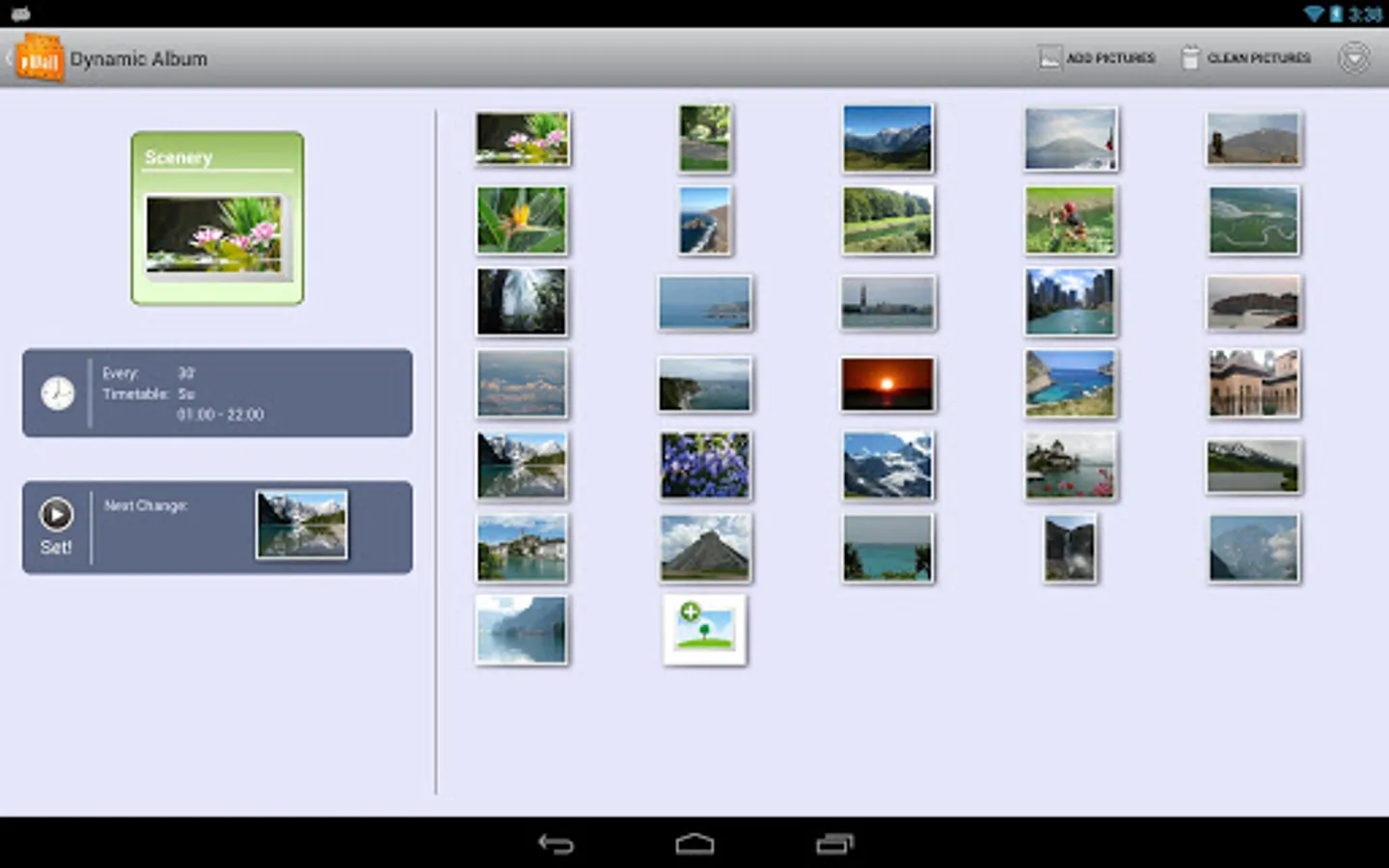Tap the orange pWall app icon
This screenshot has height=868, width=1389.
click(39, 58)
